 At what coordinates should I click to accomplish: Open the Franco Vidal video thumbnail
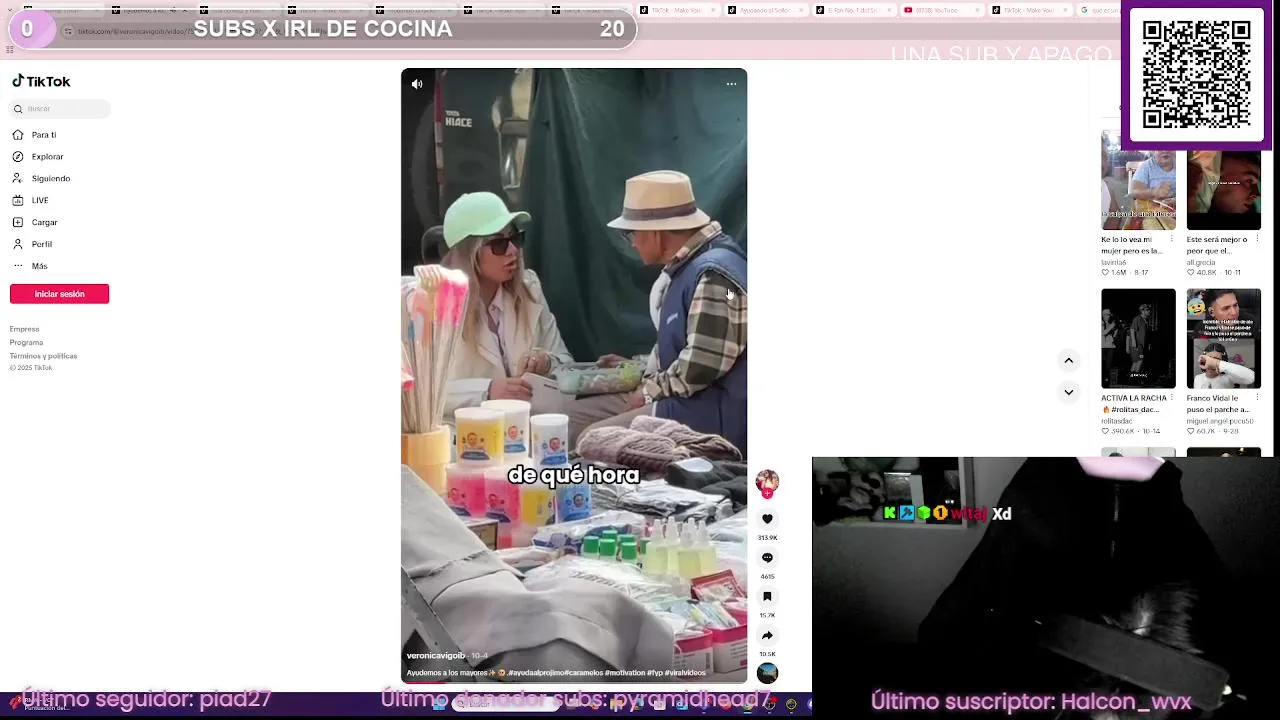[x=1224, y=338]
